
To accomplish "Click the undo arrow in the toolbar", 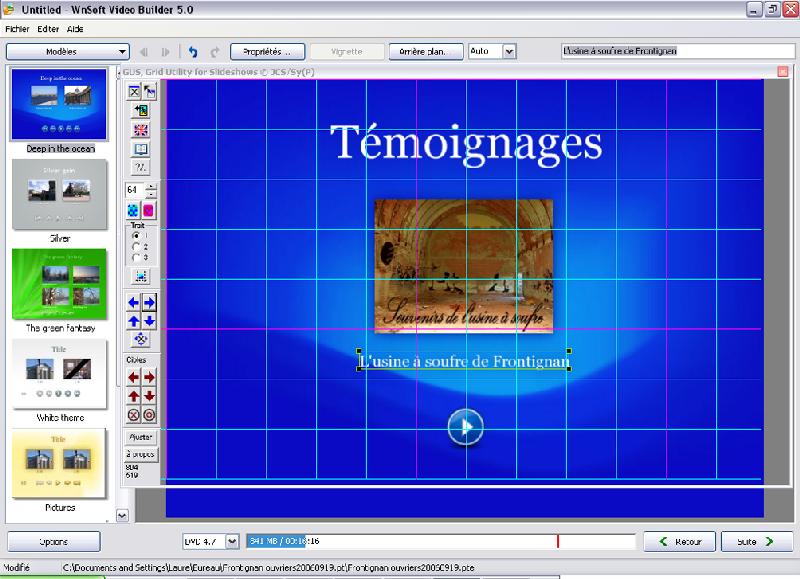I will pos(193,52).
